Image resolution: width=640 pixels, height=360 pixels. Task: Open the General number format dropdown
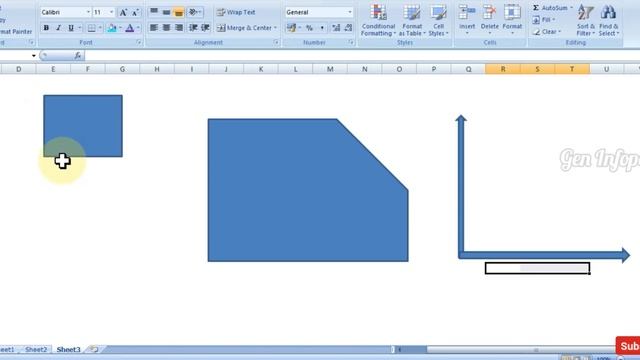tap(350, 12)
